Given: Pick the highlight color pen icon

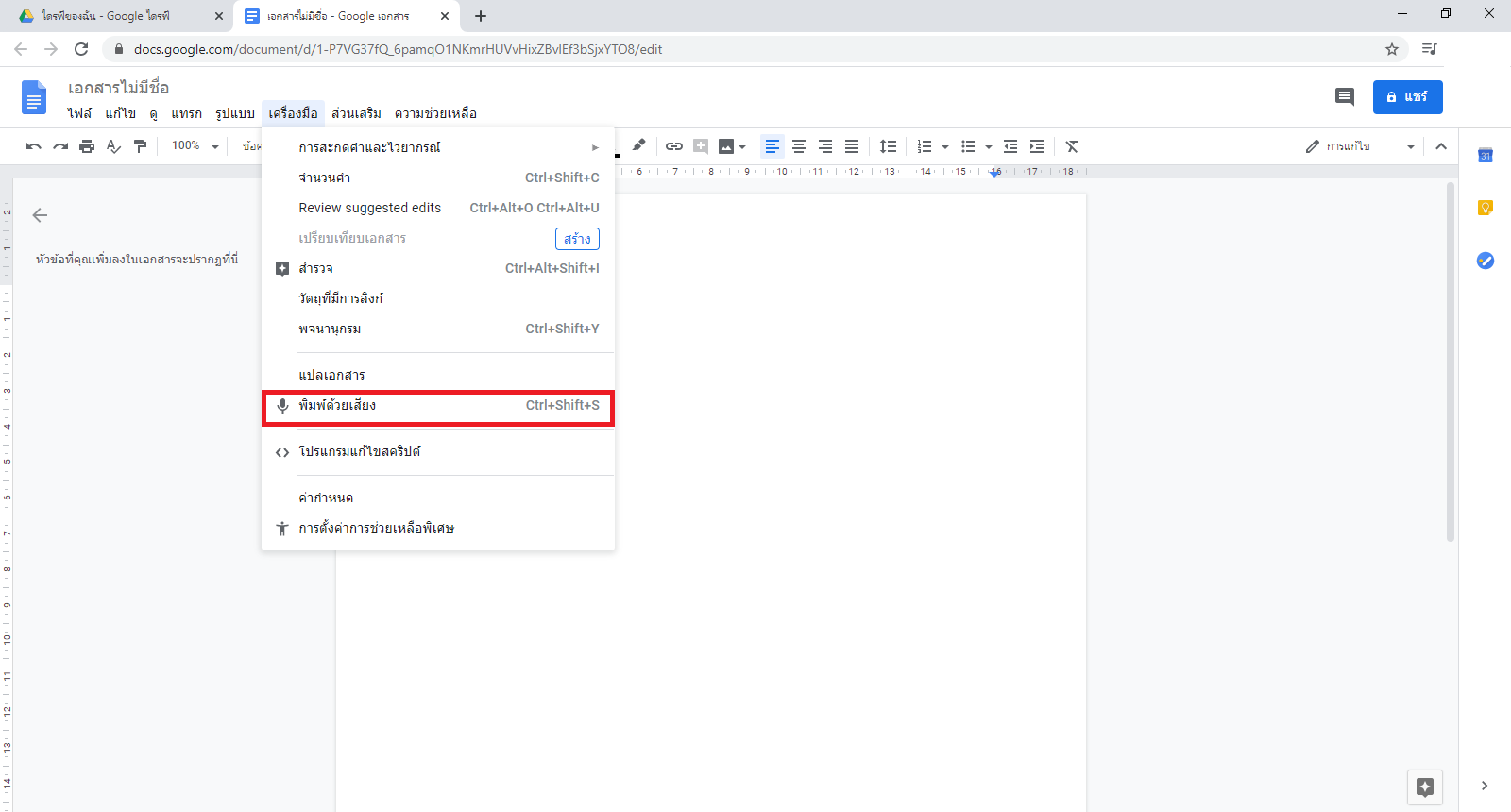Looking at the screenshot, I should click(639, 145).
